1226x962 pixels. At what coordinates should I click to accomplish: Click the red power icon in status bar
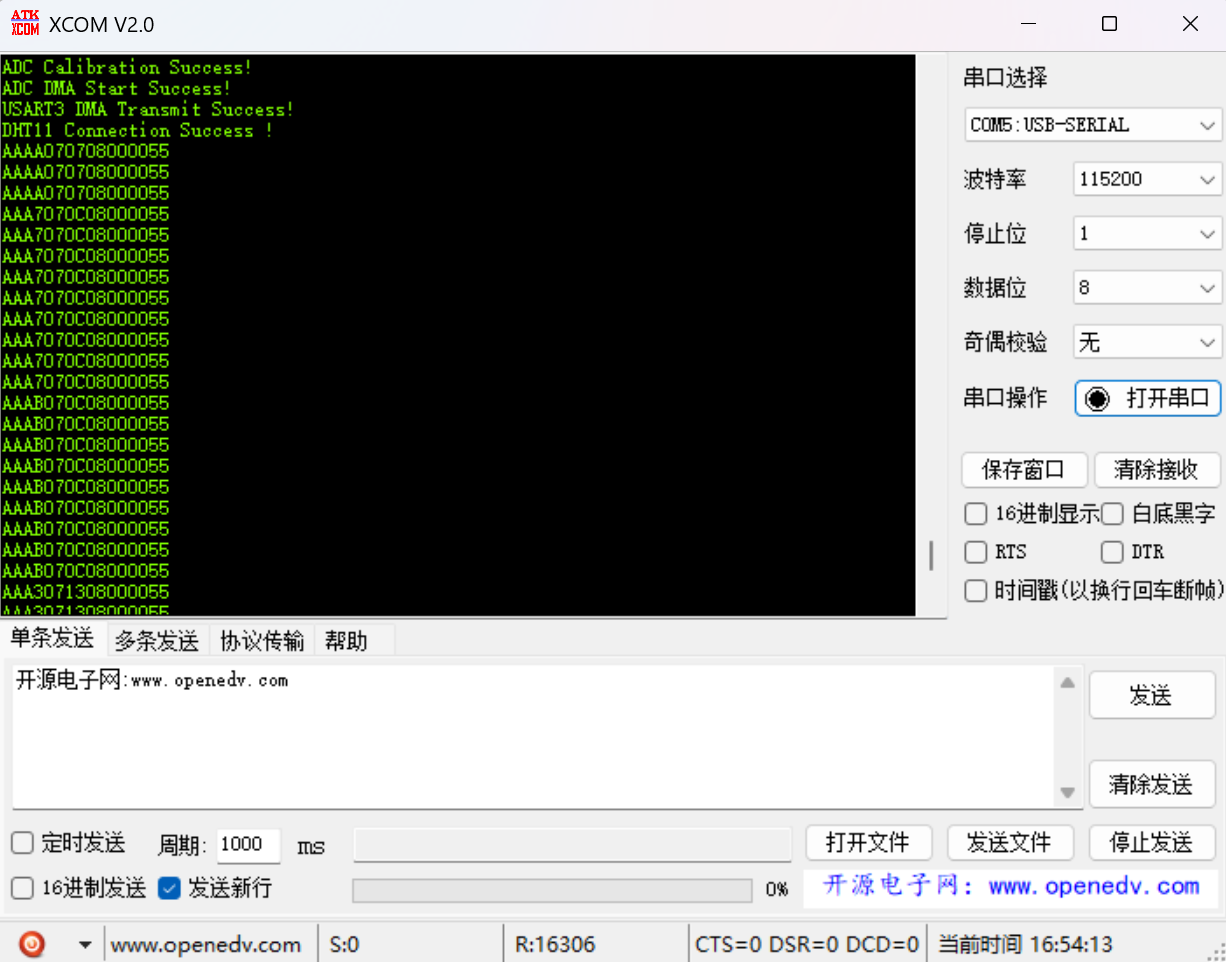pos(31,943)
